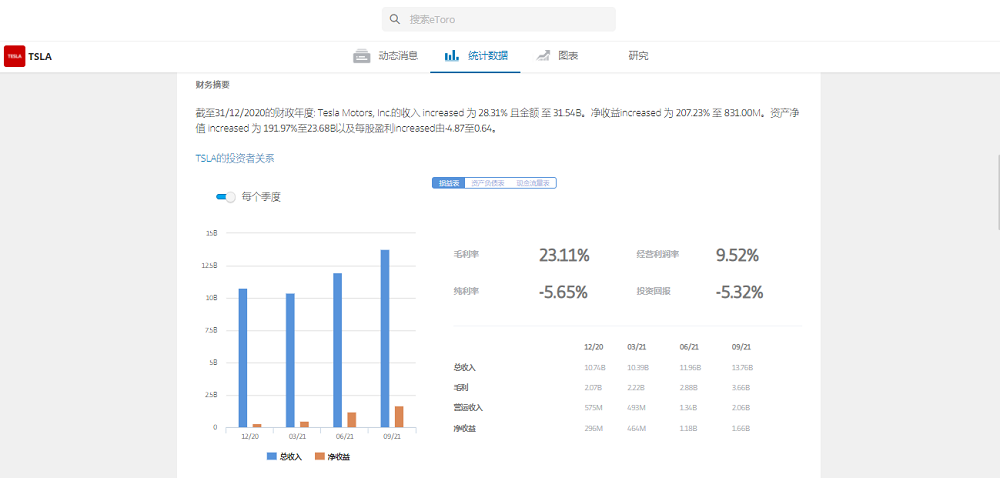Open the 动态消息 news feed tab
This screenshot has width=1000, height=478.
click(x=398, y=55)
